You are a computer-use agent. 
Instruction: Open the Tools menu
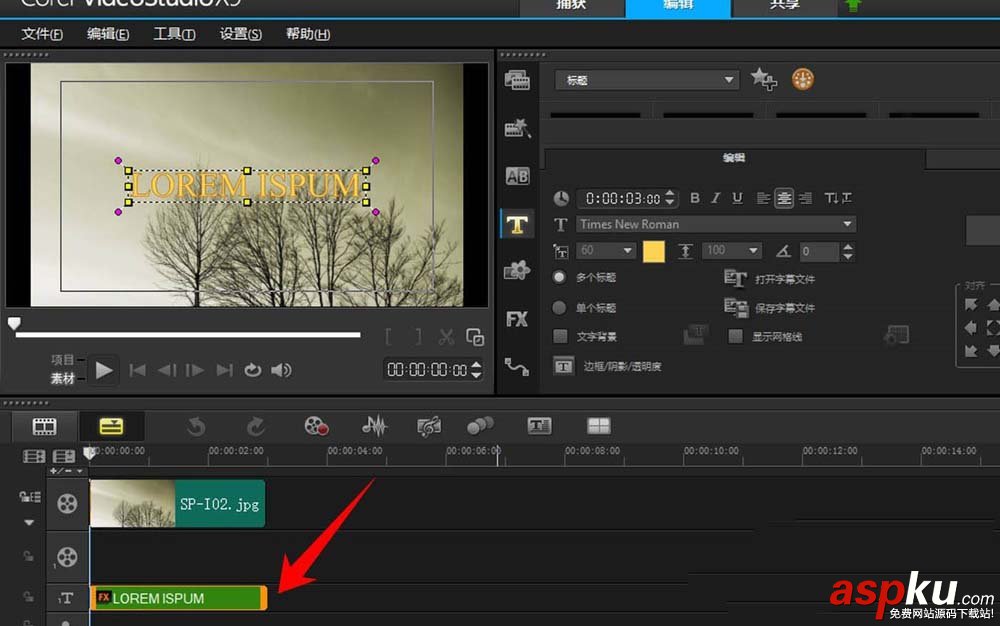[174, 34]
